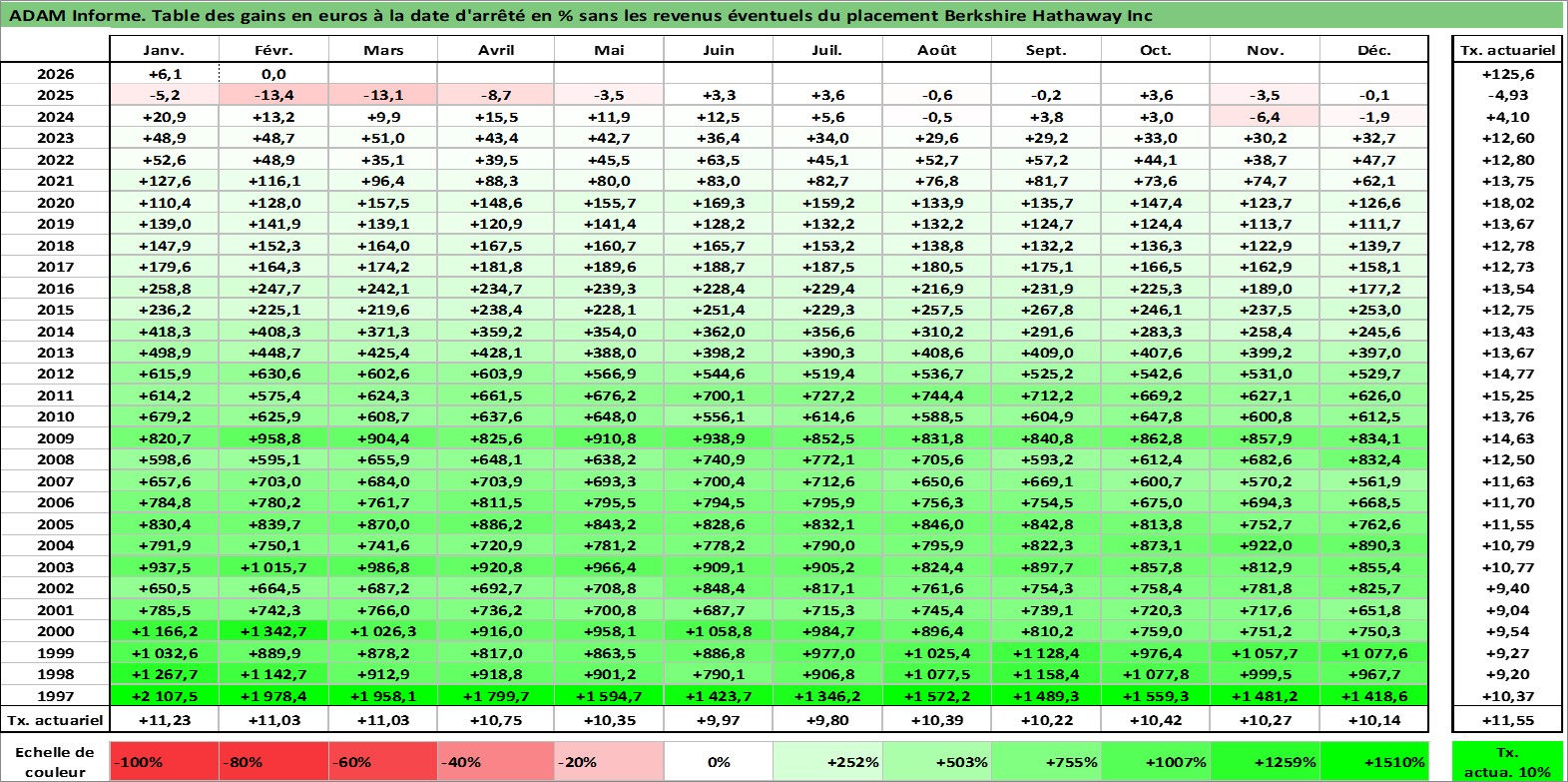This screenshot has width=1568, height=782.
Task: Click the 1997 year row label
Action: (x=55, y=696)
